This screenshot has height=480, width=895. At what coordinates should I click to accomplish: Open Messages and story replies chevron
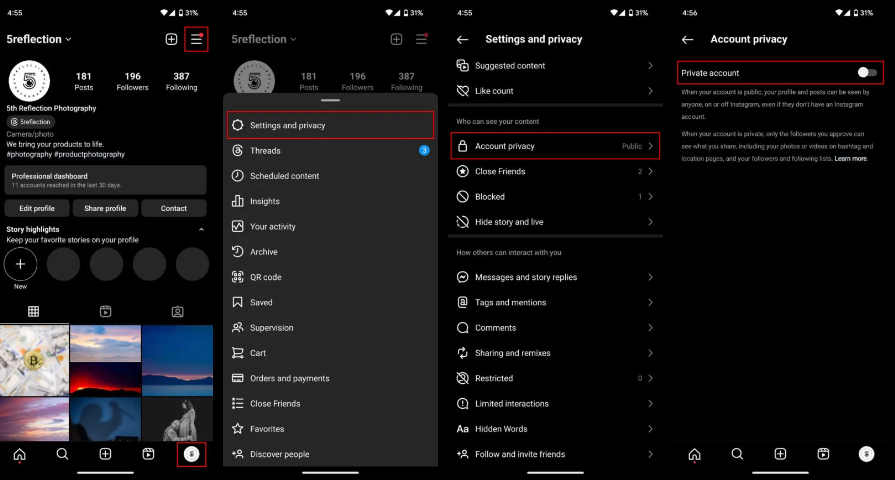pyautogui.click(x=650, y=277)
